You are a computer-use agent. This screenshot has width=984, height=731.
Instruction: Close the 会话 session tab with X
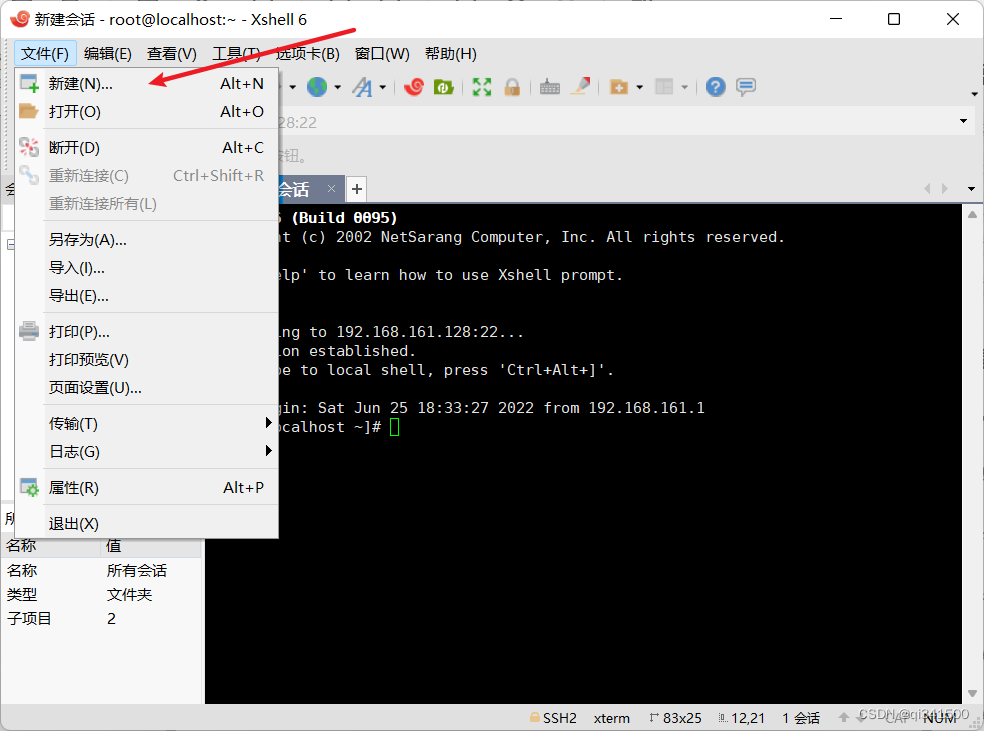[331, 188]
